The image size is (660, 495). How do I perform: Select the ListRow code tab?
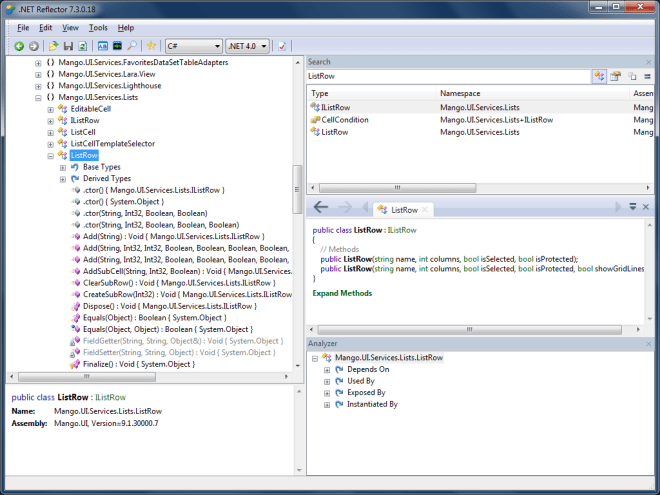click(x=403, y=210)
